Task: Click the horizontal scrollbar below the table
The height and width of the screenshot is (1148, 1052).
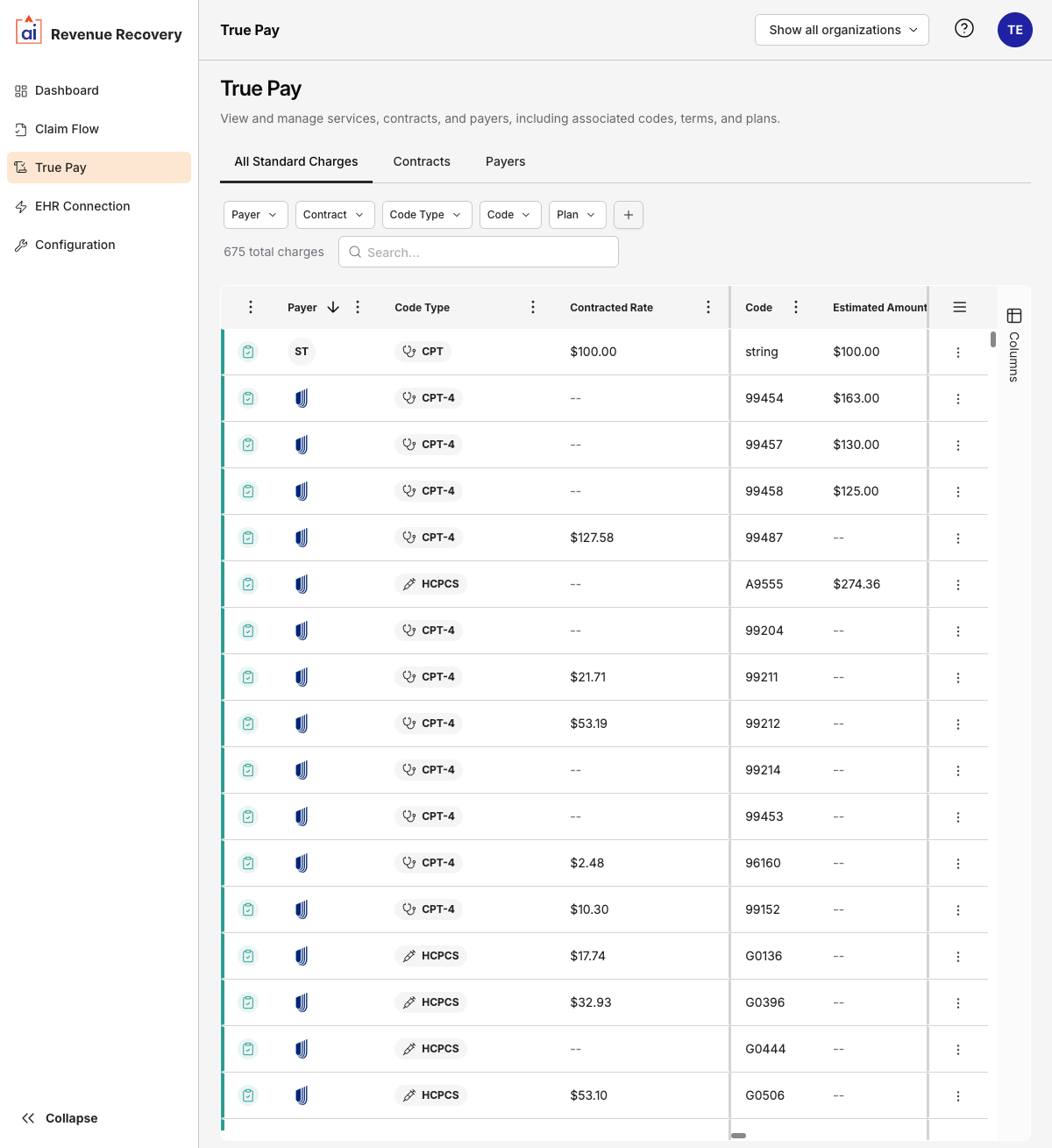Action: coord(739,1135)
